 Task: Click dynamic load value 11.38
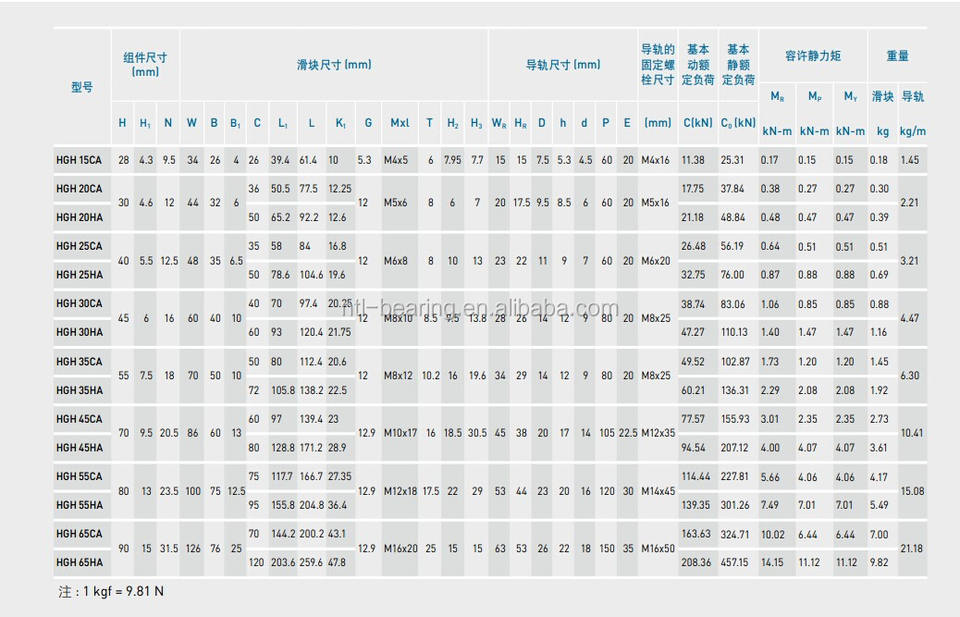[693, 160]
